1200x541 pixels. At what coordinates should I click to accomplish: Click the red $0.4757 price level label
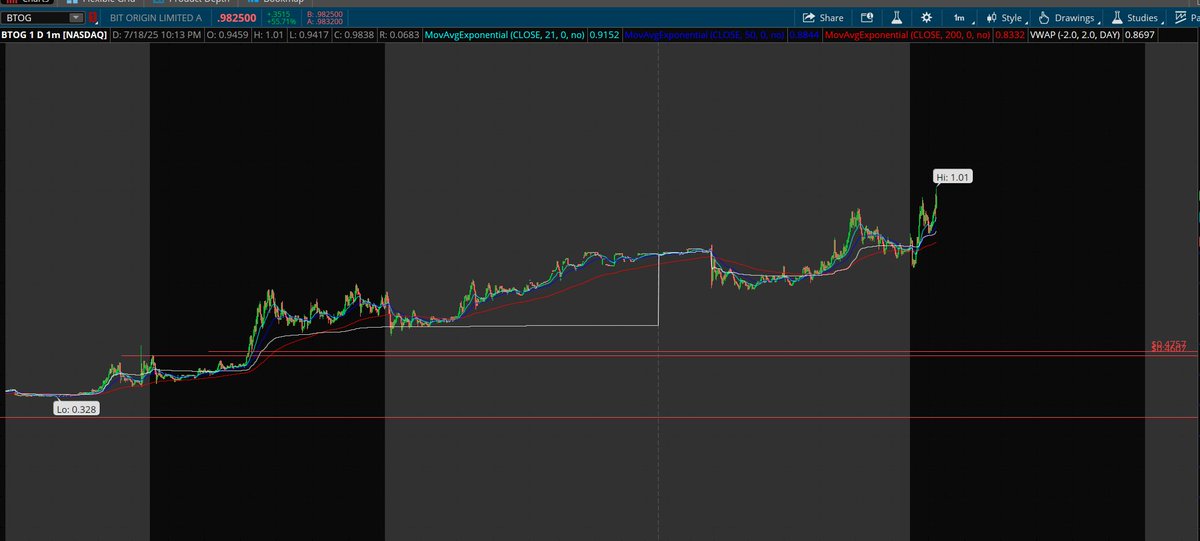[x=1167, y=345]
